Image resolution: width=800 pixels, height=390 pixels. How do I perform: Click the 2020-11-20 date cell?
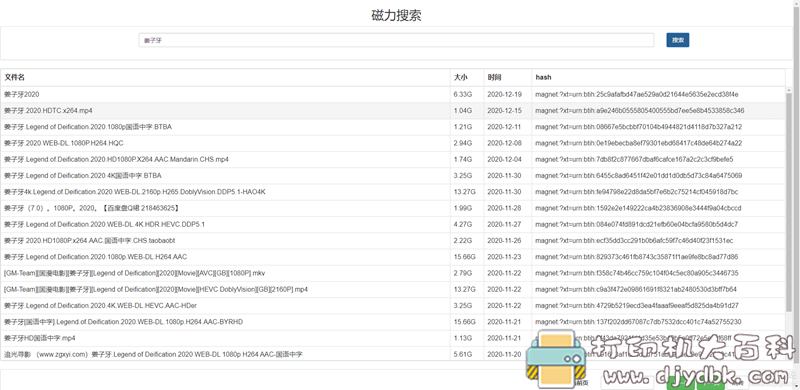[504, 354]
